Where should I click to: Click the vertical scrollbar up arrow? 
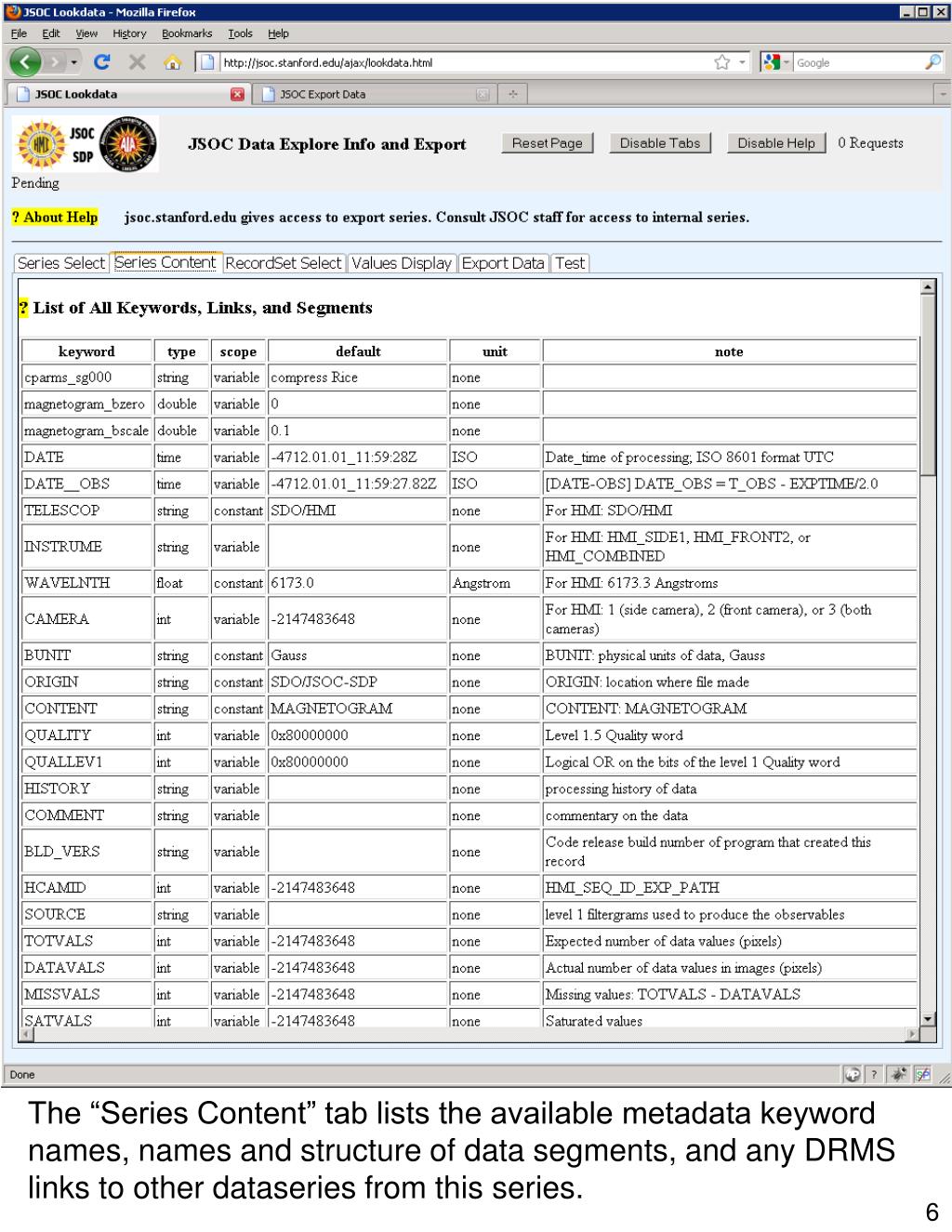[x=928, y=286]
